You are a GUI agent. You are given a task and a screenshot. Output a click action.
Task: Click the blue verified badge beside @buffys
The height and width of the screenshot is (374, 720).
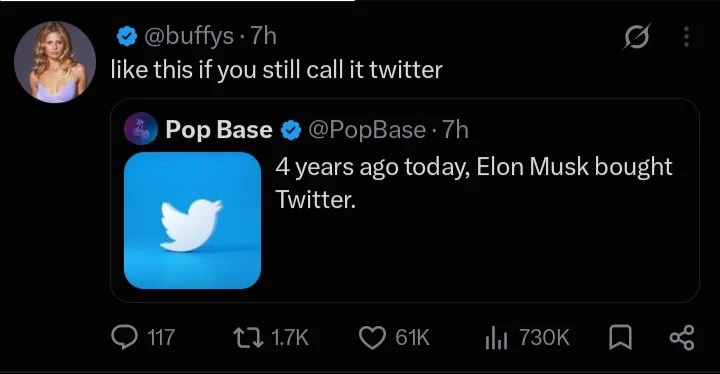(127, 36)
